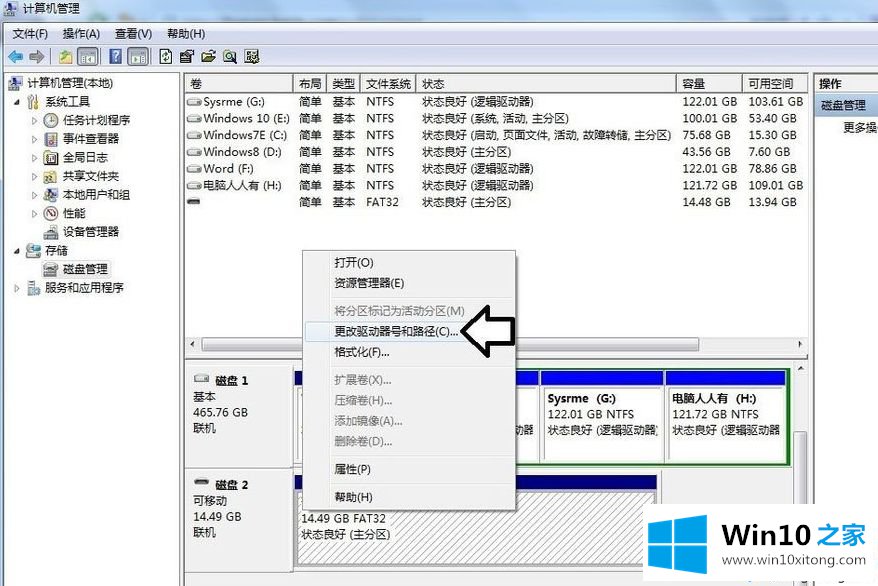Expand the 任务计划程序 node arrow
Viewport: 878px width, 586px height.
(x=34, y=120)
